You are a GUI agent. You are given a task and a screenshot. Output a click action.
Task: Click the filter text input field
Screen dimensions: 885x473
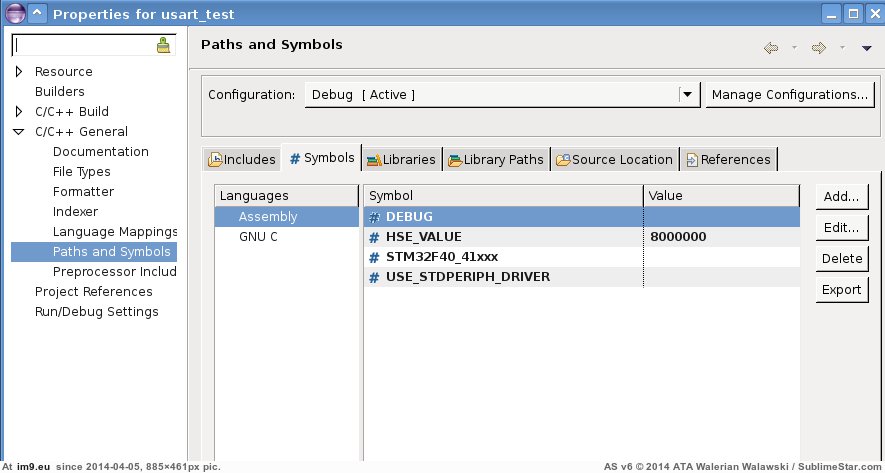83,45
